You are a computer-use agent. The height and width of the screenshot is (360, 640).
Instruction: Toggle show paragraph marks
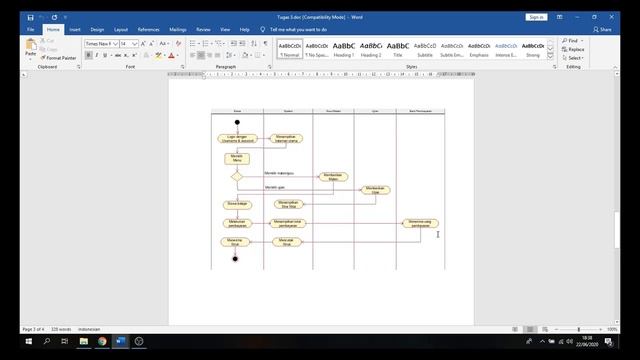(266, 43)
